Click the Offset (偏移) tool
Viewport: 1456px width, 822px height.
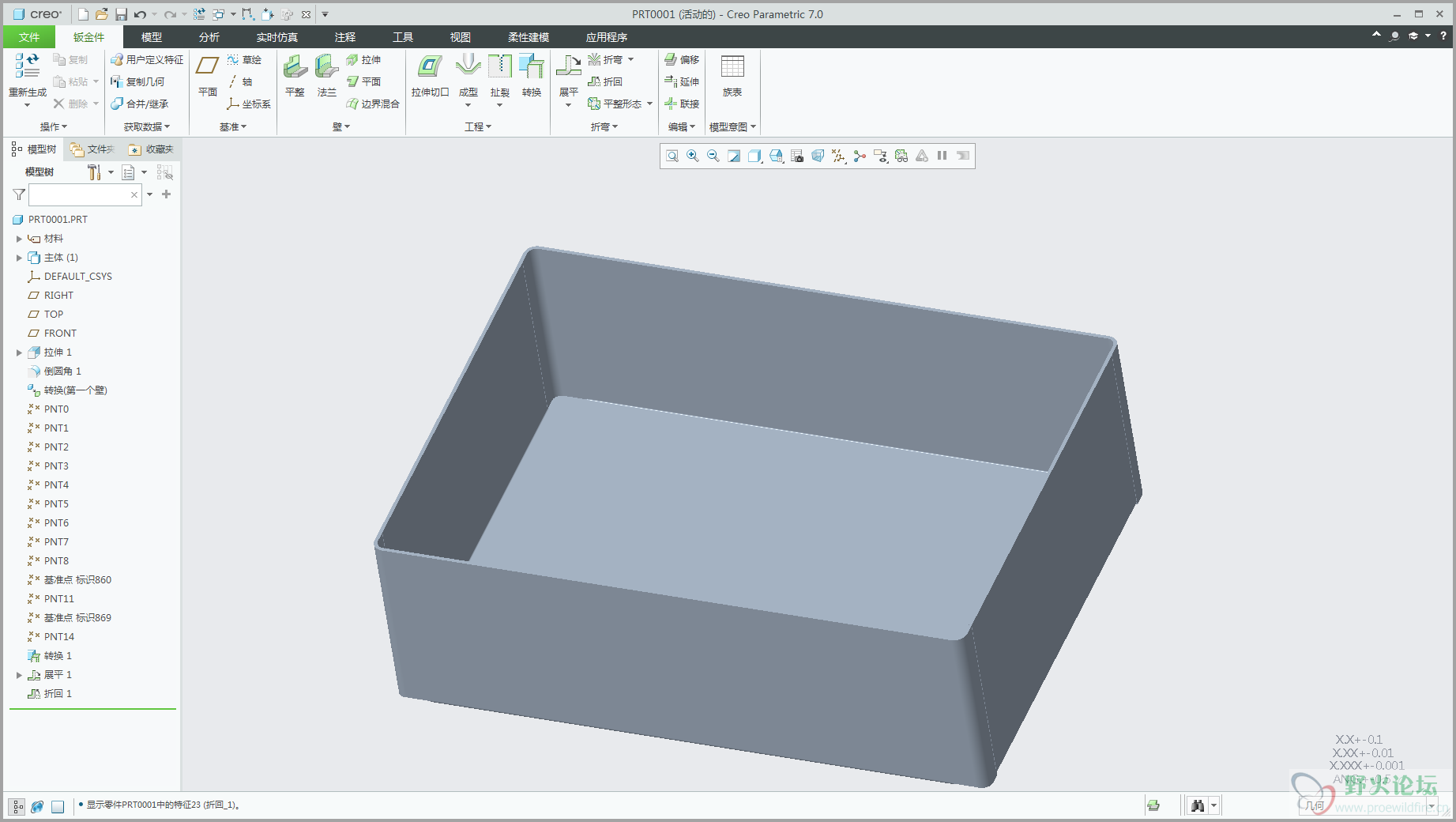[x=682, y=60]
